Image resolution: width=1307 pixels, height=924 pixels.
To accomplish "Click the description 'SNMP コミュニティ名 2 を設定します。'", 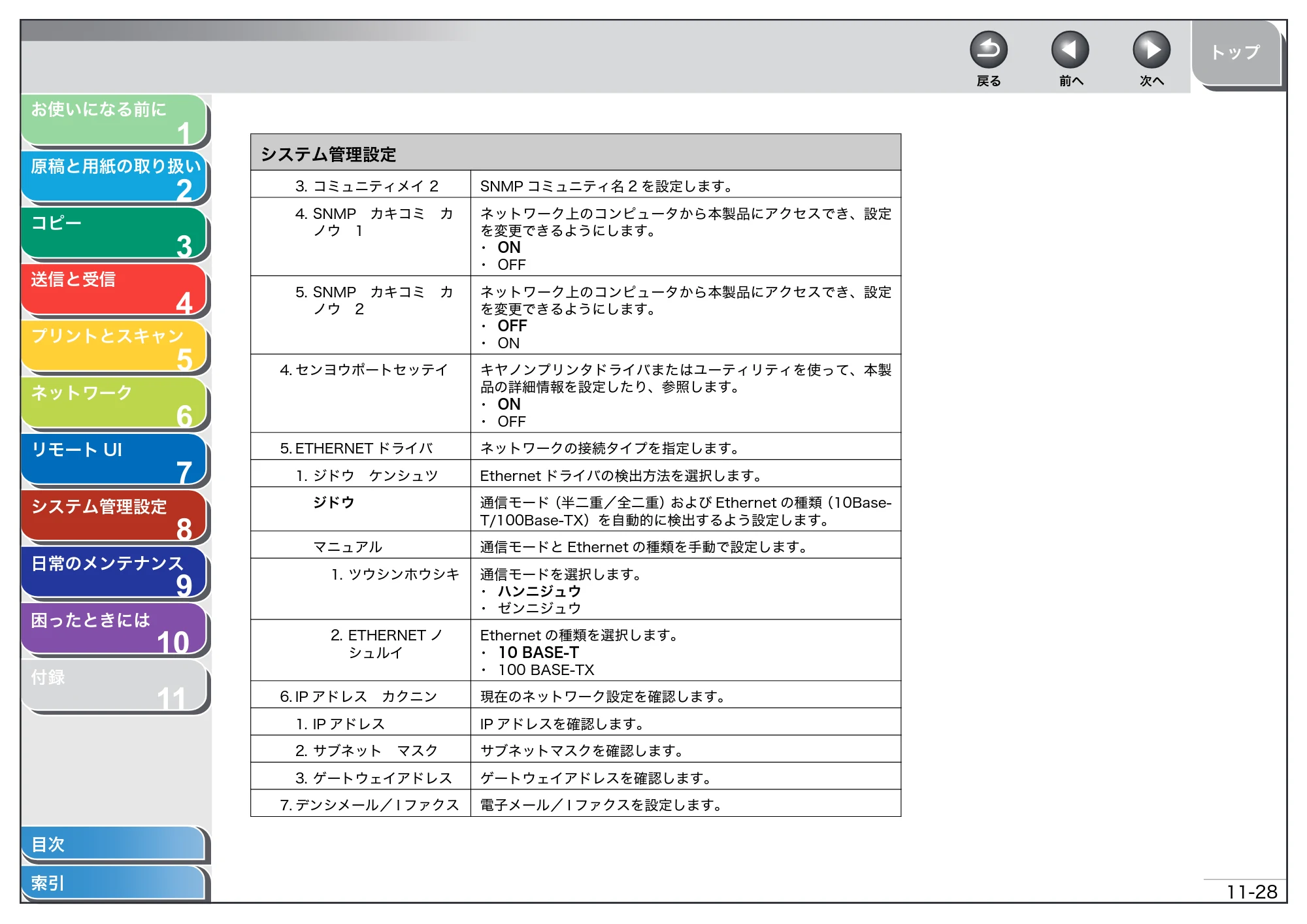I will pyautogui.click(x=607, y=186).
